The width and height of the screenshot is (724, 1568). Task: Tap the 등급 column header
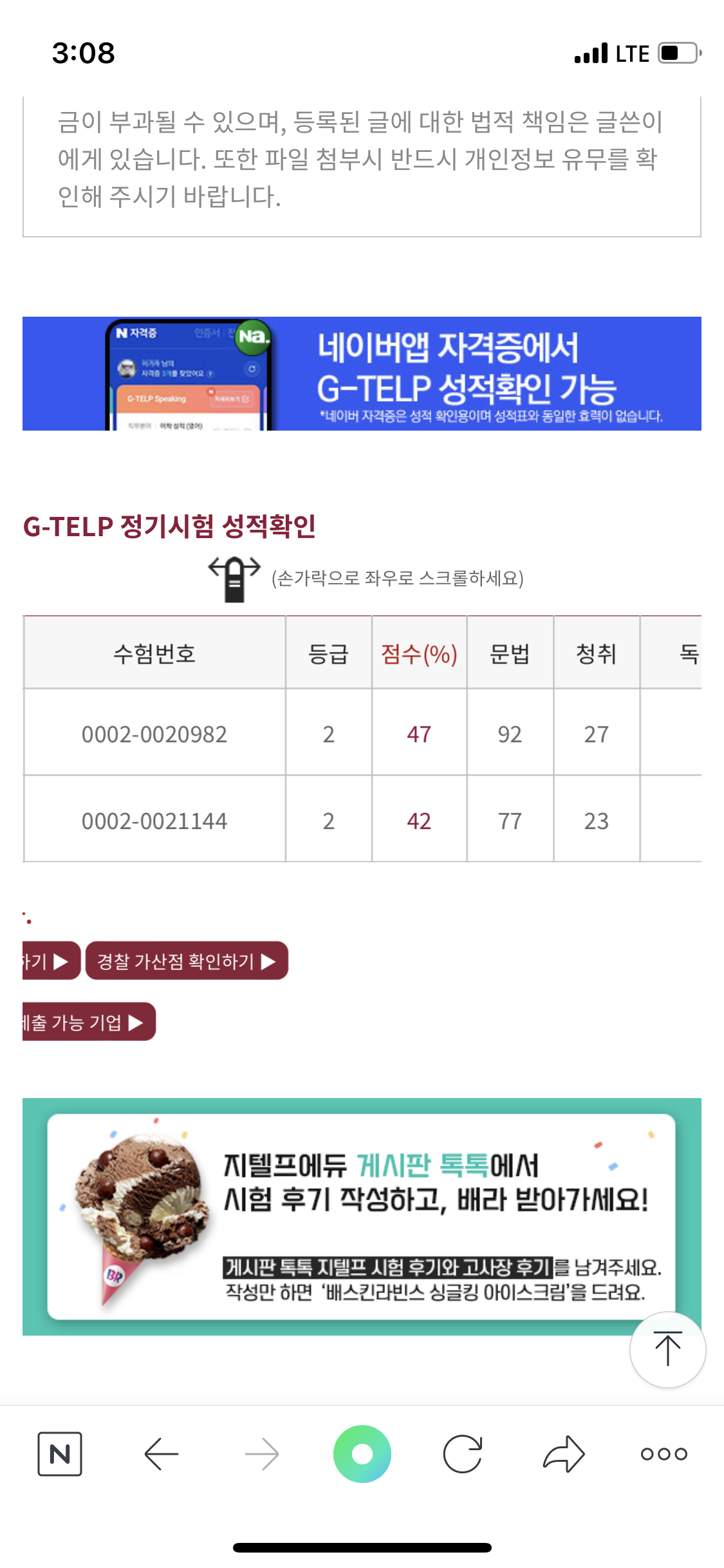click(x=328, y=654)
